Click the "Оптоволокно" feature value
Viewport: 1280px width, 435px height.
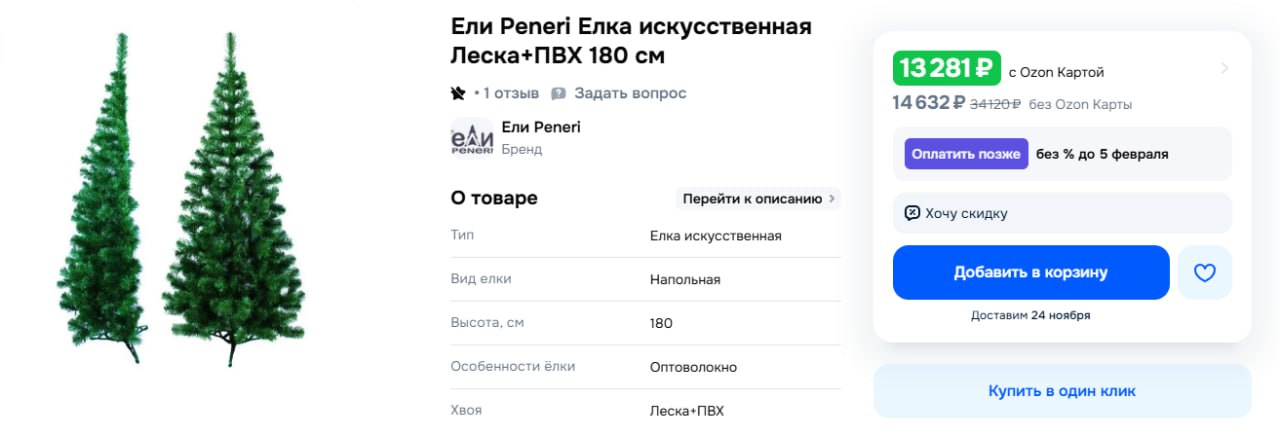coord(693,367)
